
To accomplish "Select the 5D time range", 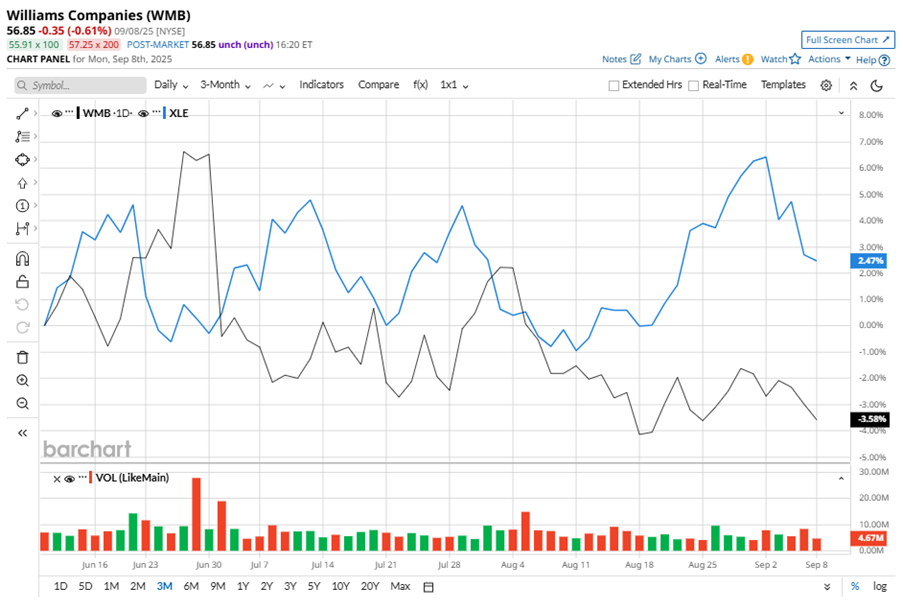I will tap(85, 586).
